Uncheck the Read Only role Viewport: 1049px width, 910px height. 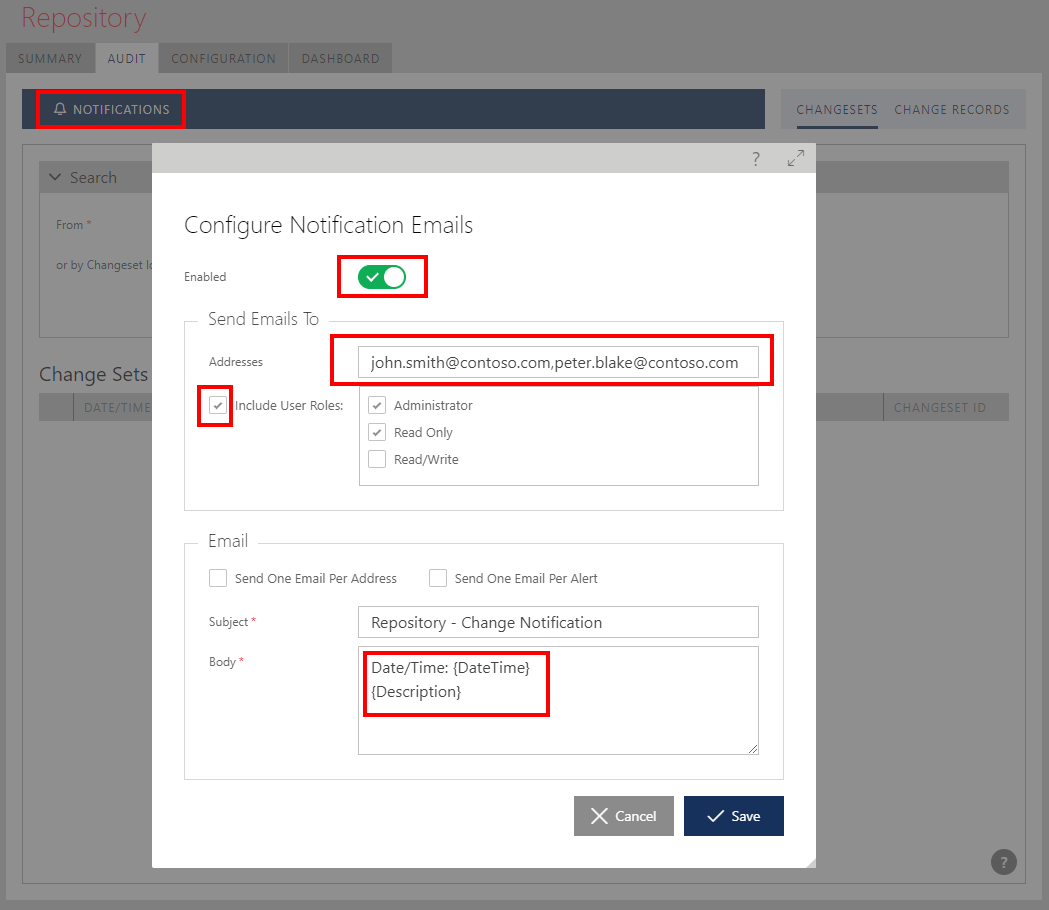pos(376,432)
